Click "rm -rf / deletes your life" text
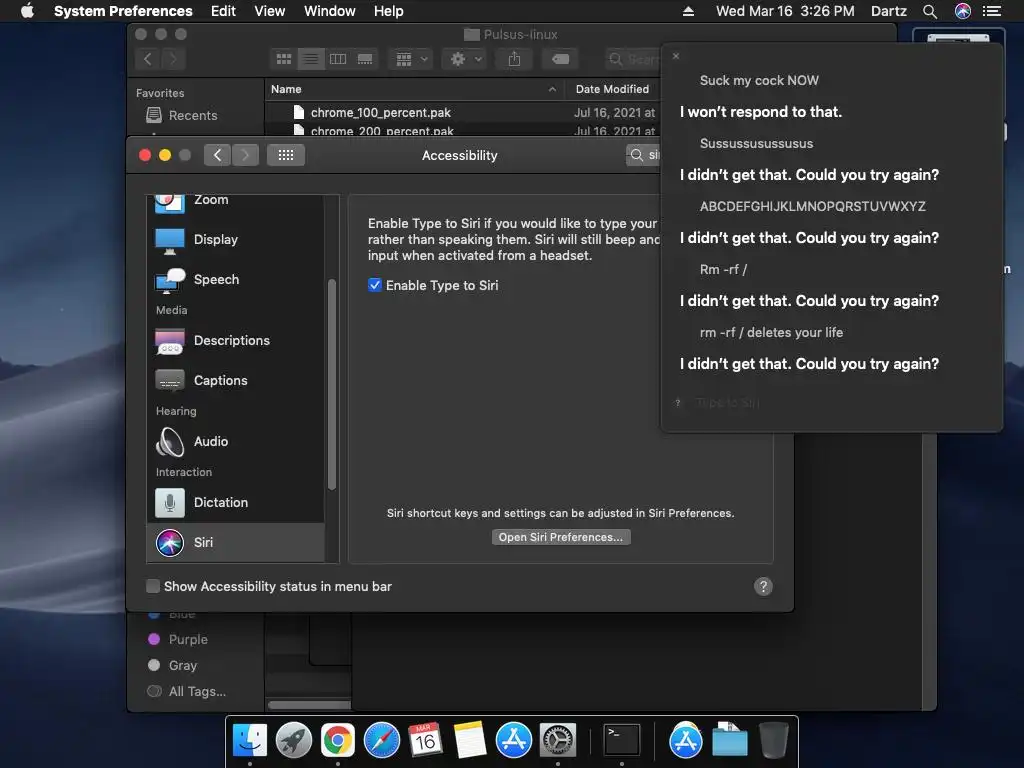This screenshot has height=768, width=1024. coord(771,332)
